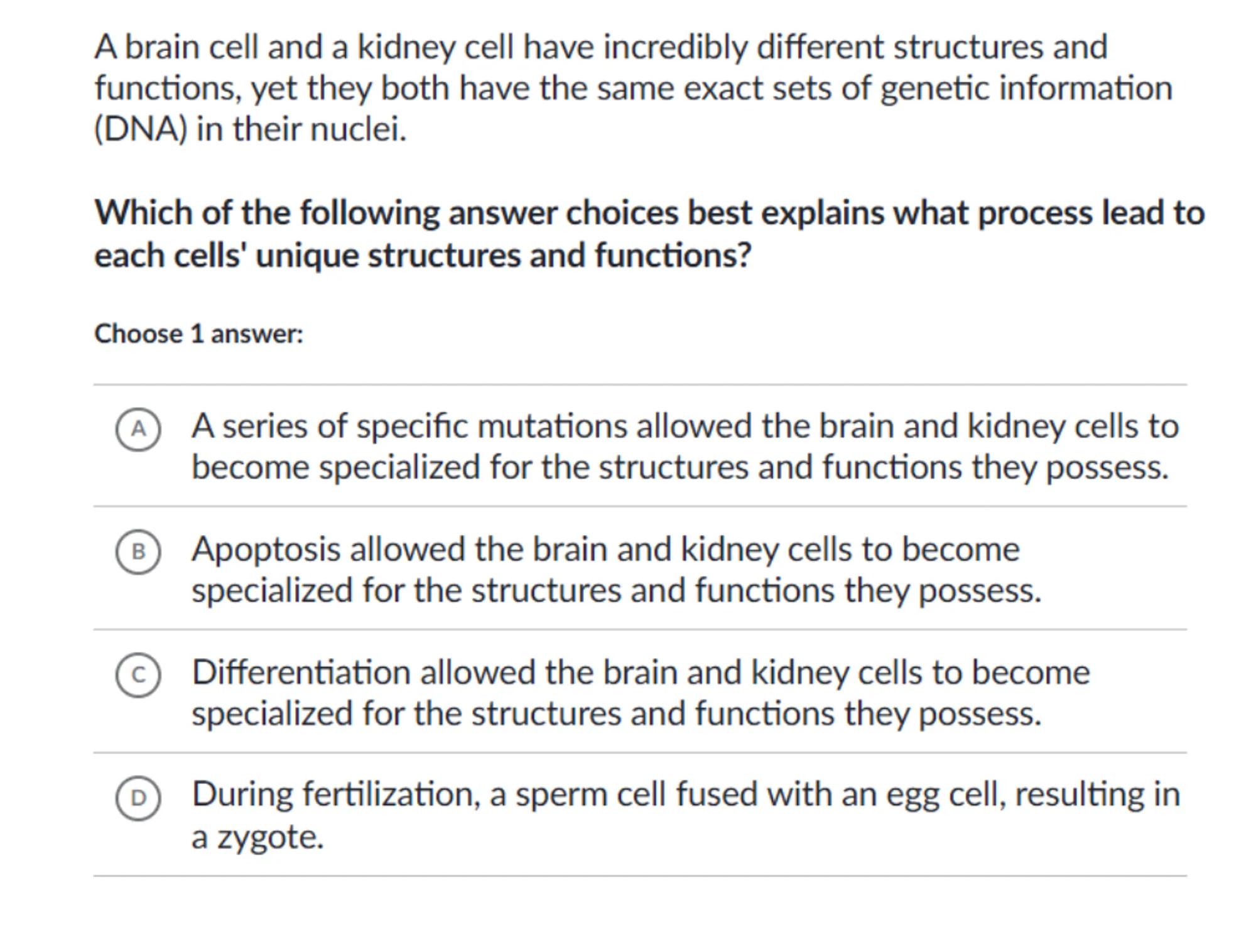Image resolution: width=1234 pixels, height=952 pixels.
Task: Pick the fertilization and zygote answer
Action: (x=685, y=814)
